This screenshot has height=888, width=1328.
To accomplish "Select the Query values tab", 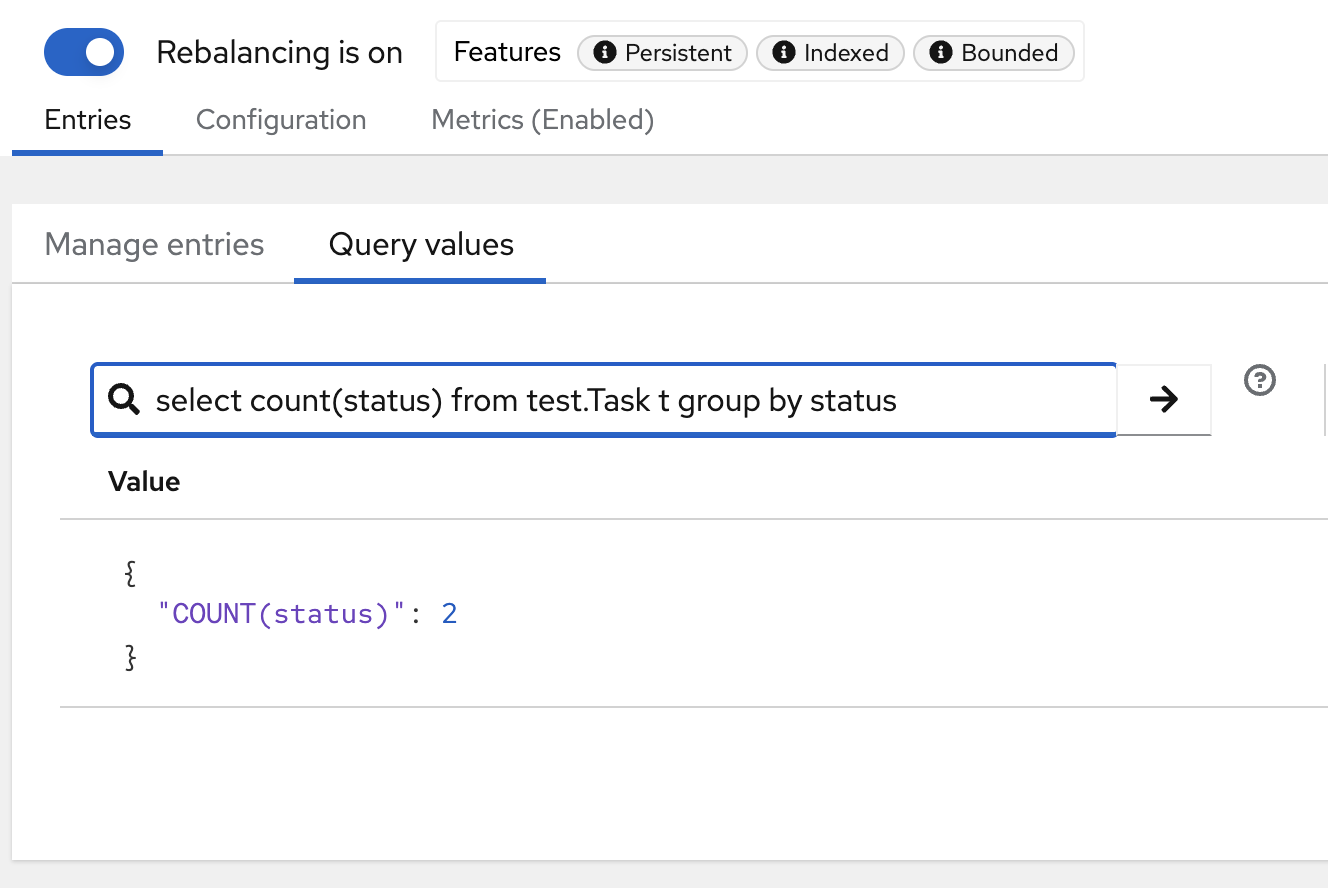I will coord(421,245).
